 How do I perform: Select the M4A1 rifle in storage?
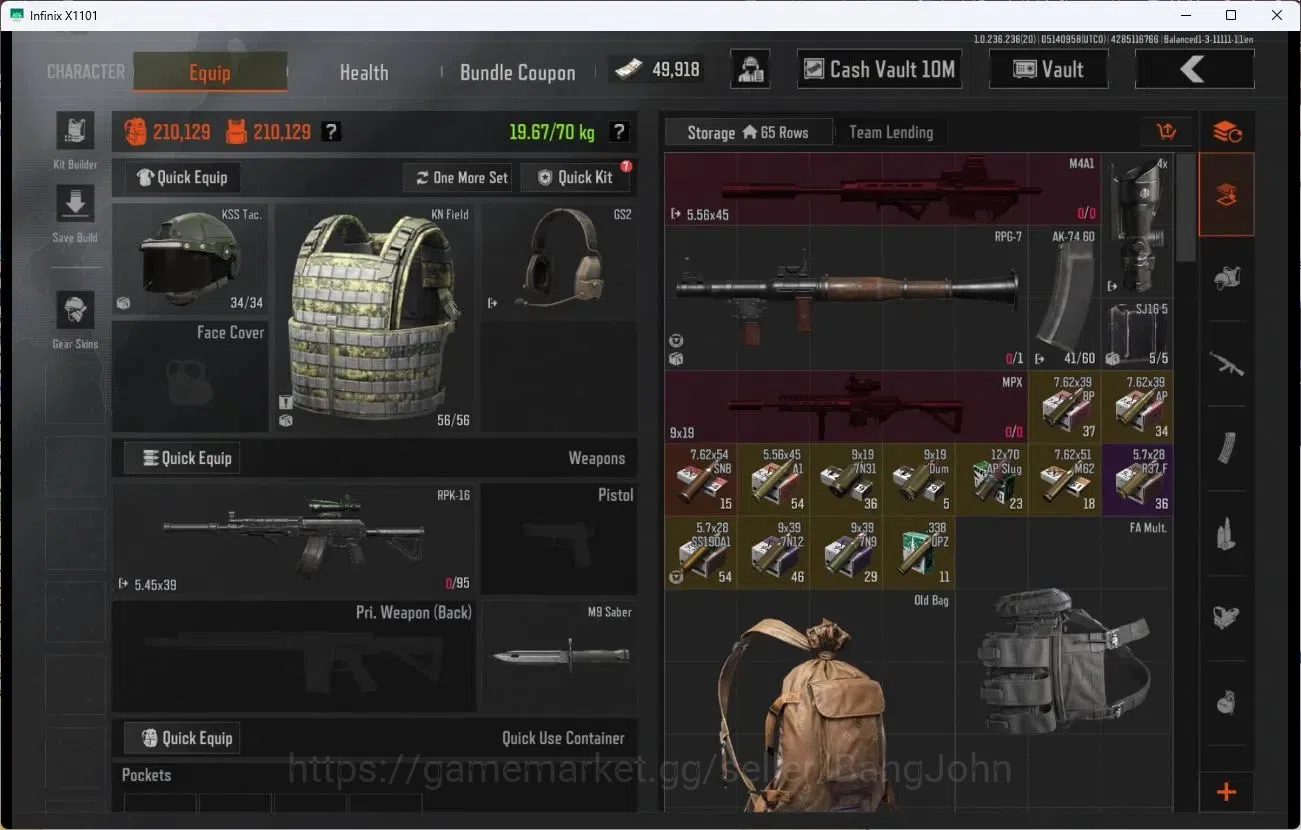[883, 188]
